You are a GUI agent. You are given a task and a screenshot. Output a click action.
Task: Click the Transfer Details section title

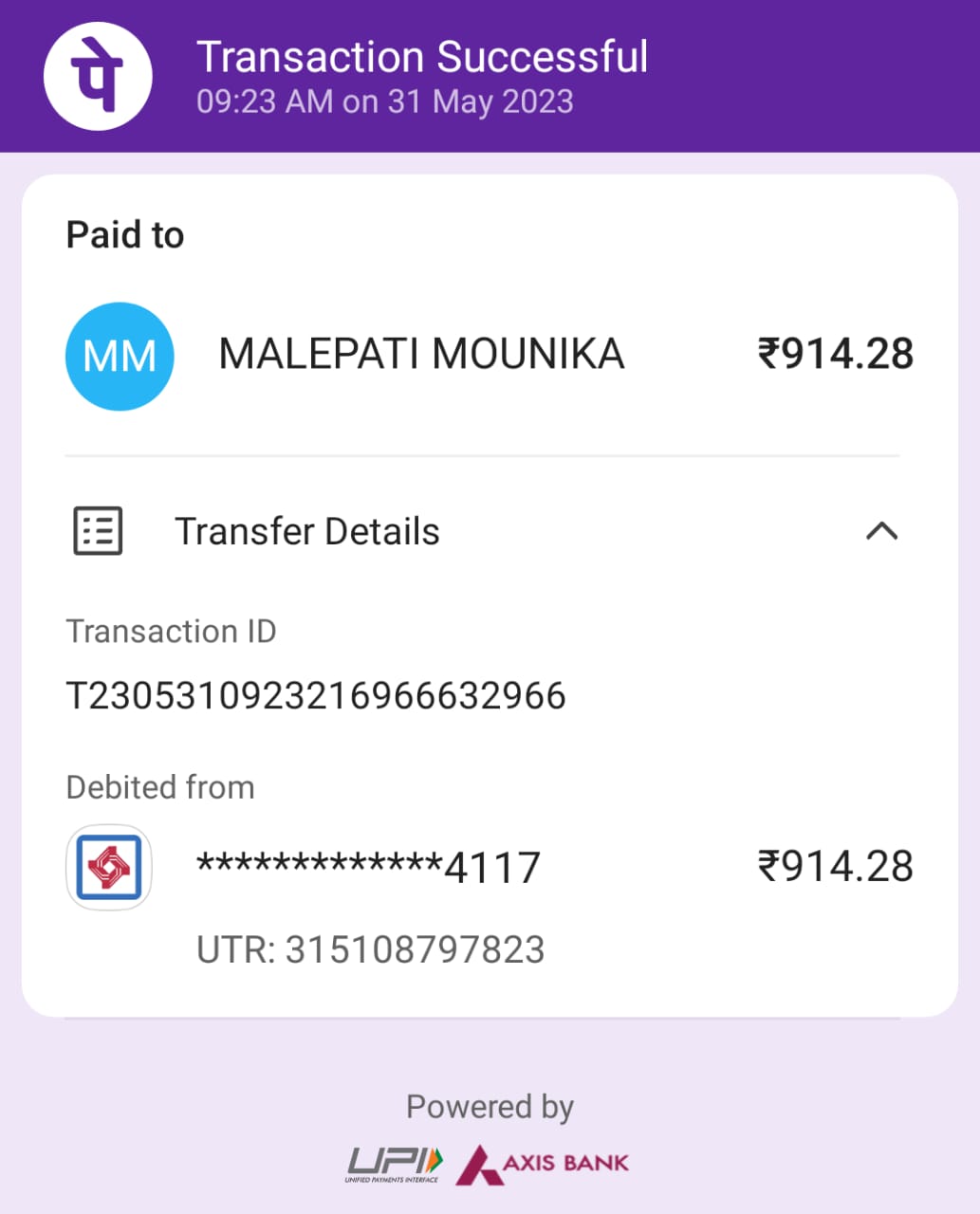click(307, 532)
